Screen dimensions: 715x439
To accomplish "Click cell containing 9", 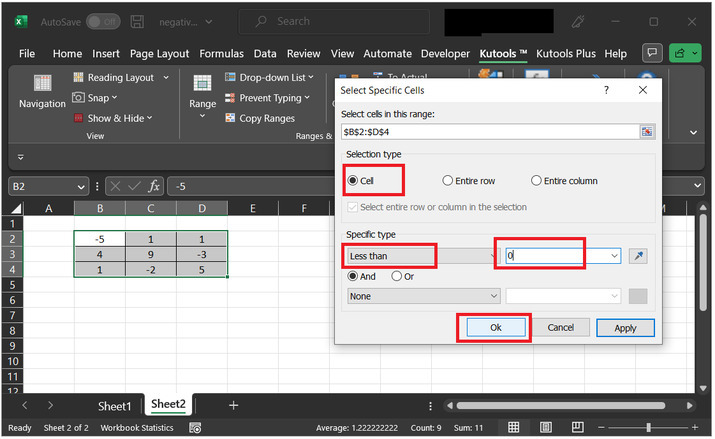I will click(150, 254).
